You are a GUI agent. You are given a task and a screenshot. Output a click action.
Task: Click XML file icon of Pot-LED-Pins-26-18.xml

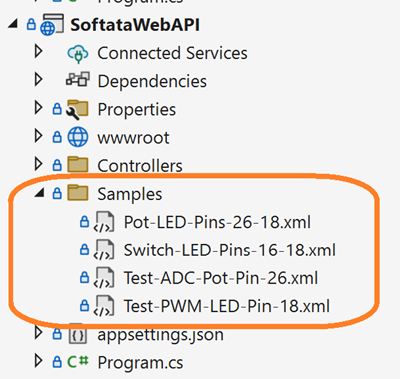[104, 222]
